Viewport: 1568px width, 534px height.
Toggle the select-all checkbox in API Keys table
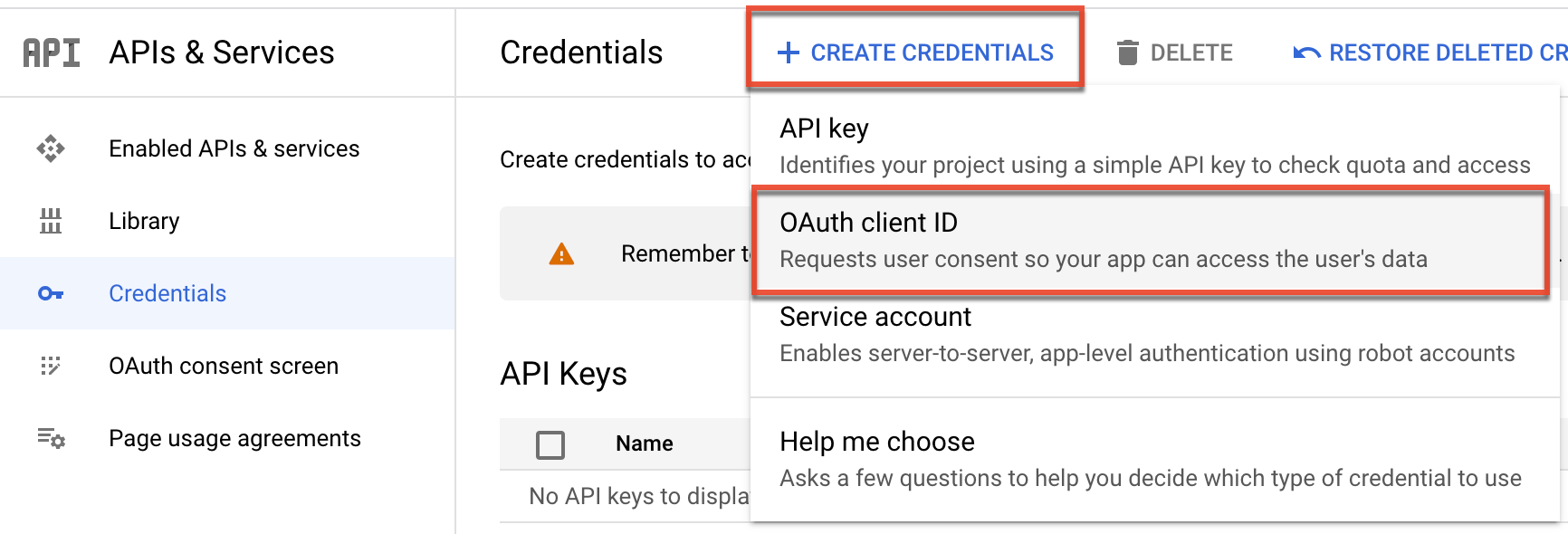[x=550, y=444]
